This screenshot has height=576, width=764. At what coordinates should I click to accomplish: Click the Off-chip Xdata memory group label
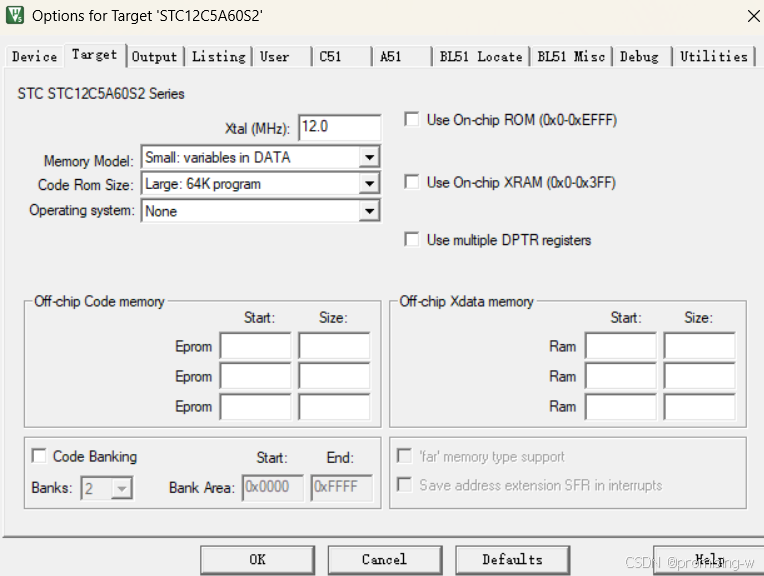(x=466, y=301)
